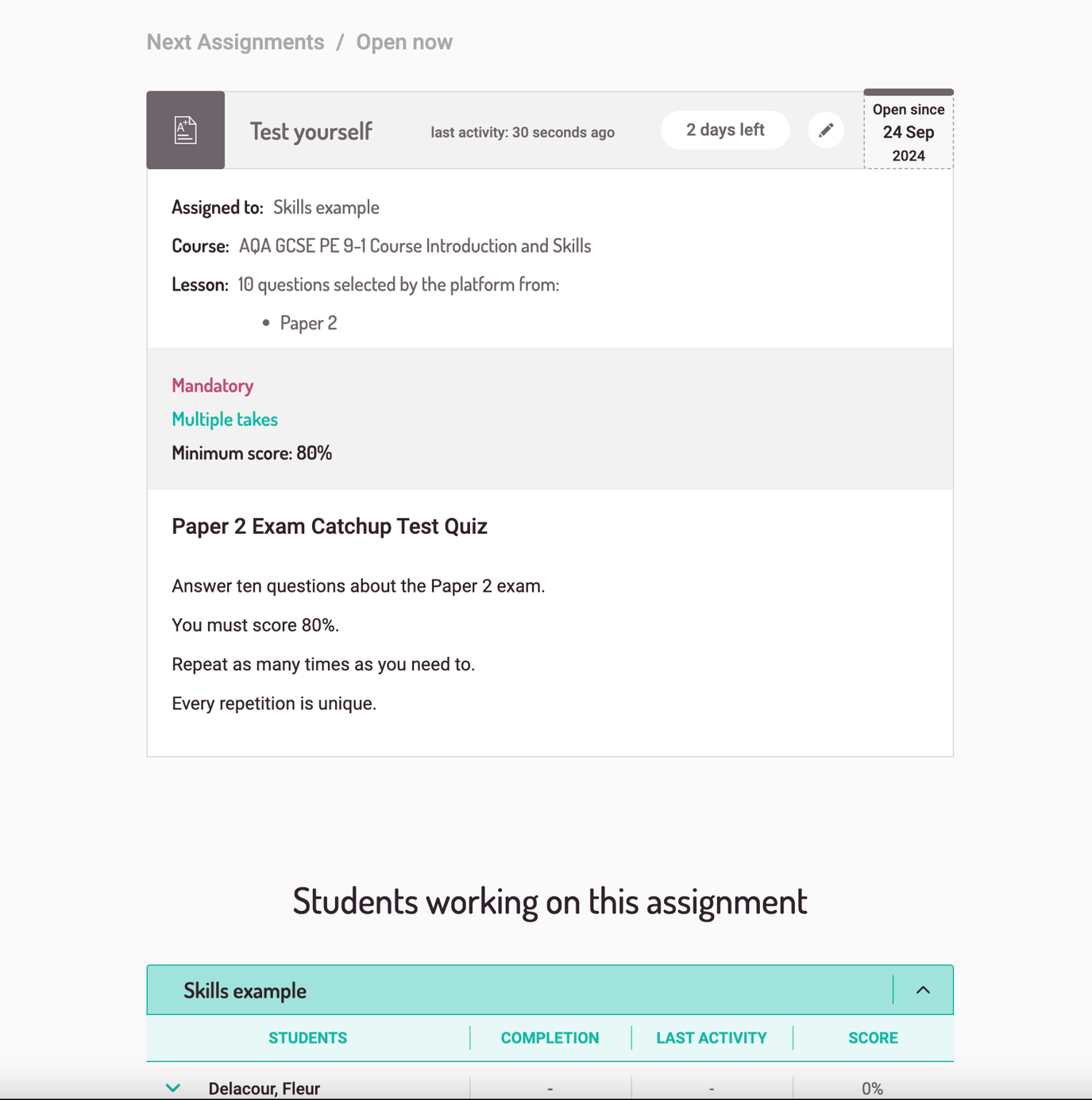Click the course name AQA GCSE PE 9-1
This screenshot has height=1100, width=1092.
415,246
